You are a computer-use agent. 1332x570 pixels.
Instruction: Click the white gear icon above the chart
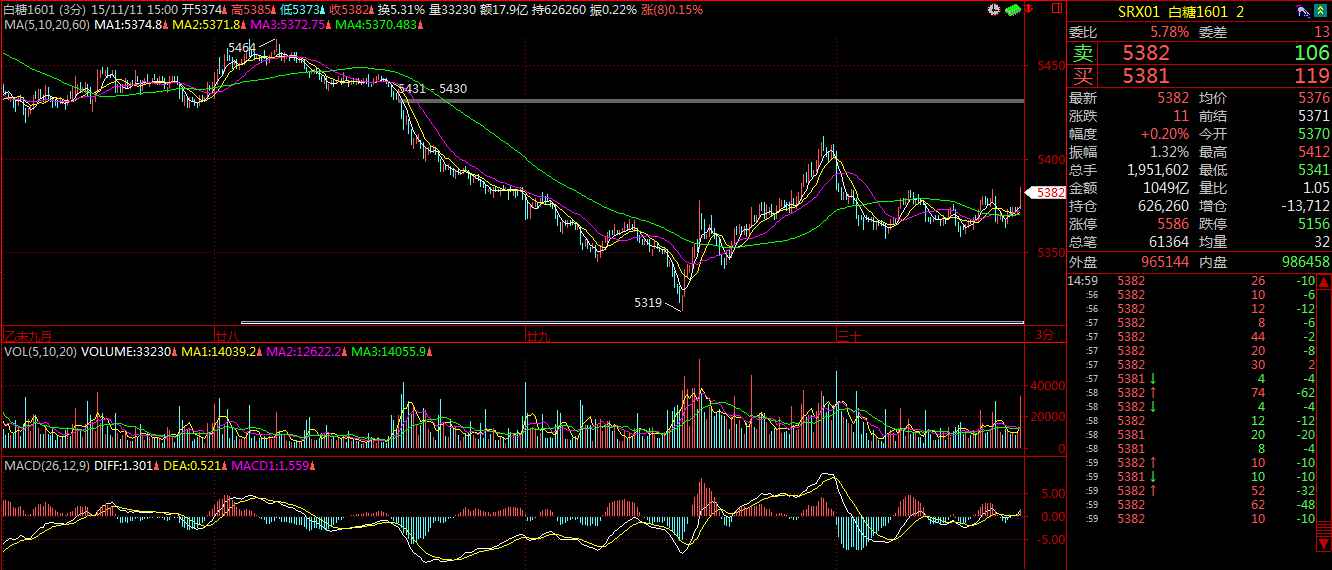pos(993,10)
